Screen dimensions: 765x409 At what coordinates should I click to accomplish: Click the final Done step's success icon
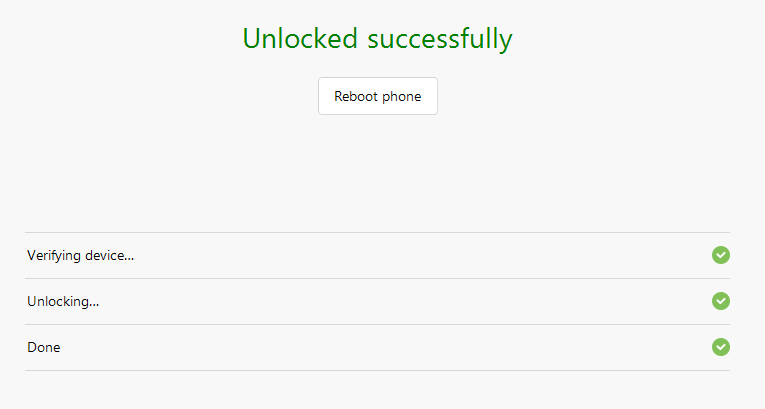point(720,347)
